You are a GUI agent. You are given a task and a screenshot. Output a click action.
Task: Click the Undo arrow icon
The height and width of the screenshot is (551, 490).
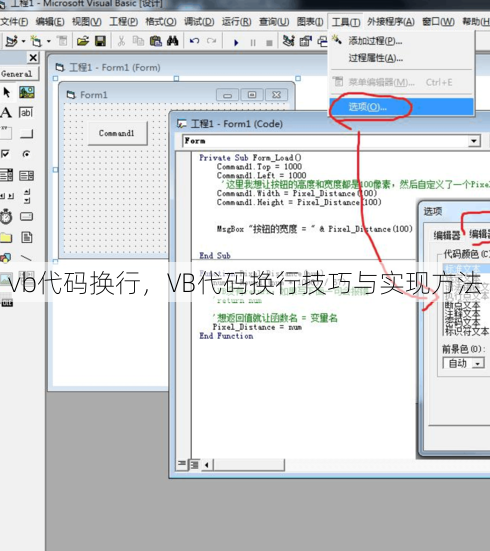tap(194, 41)
